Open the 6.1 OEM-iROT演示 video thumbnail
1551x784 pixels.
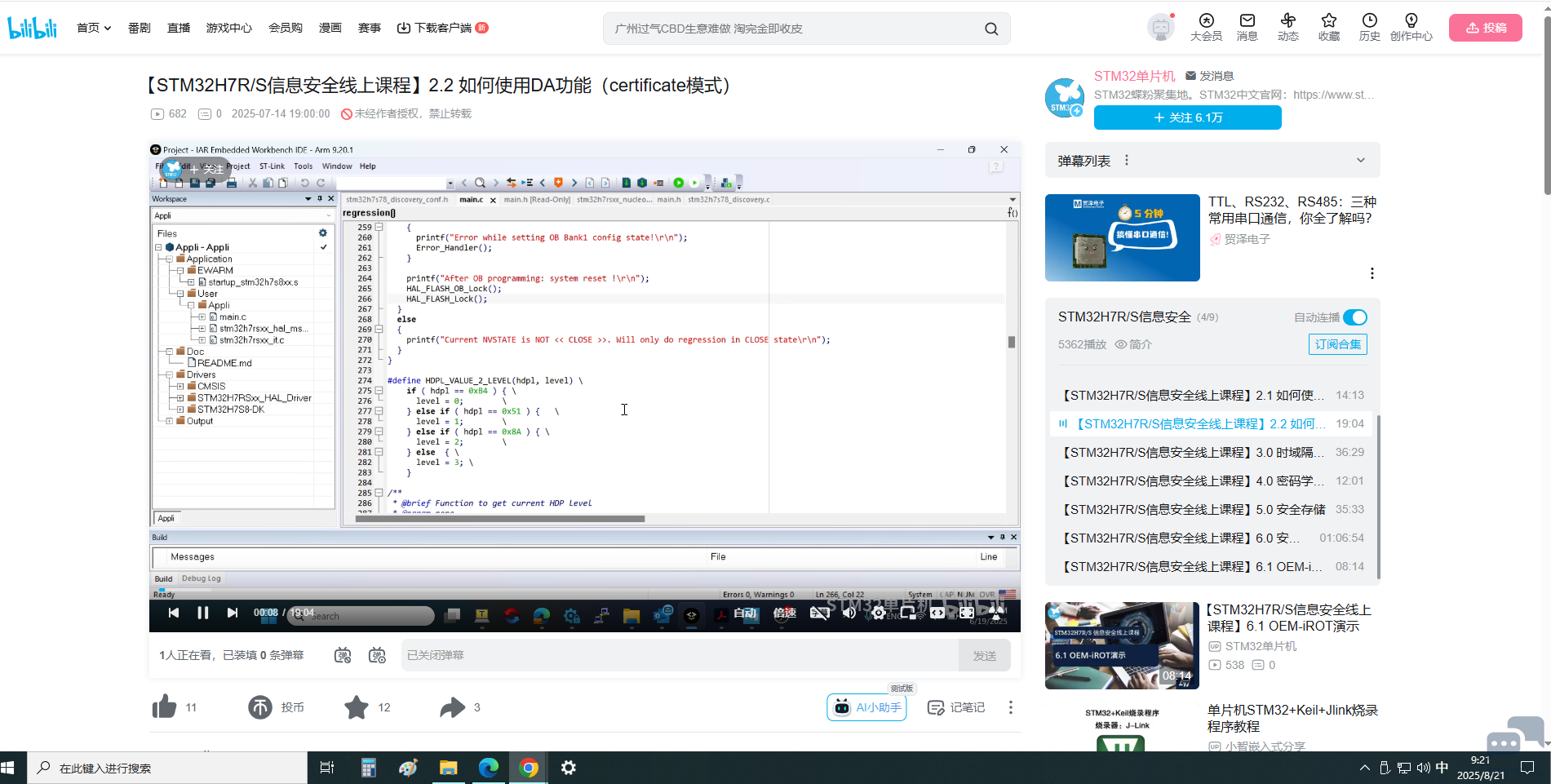click(x=1122, y=645)
